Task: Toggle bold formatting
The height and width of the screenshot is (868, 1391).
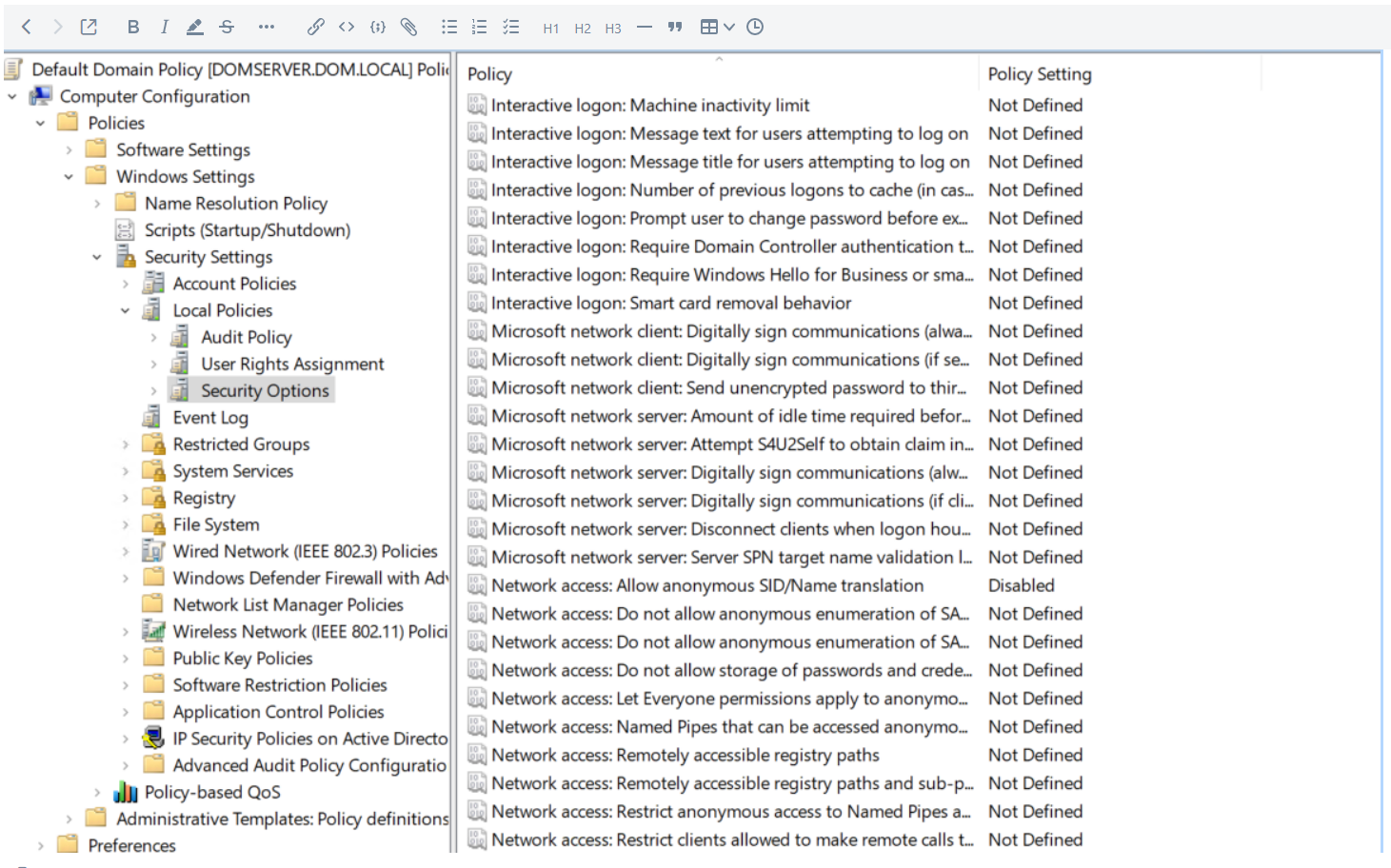Action: 132,27
